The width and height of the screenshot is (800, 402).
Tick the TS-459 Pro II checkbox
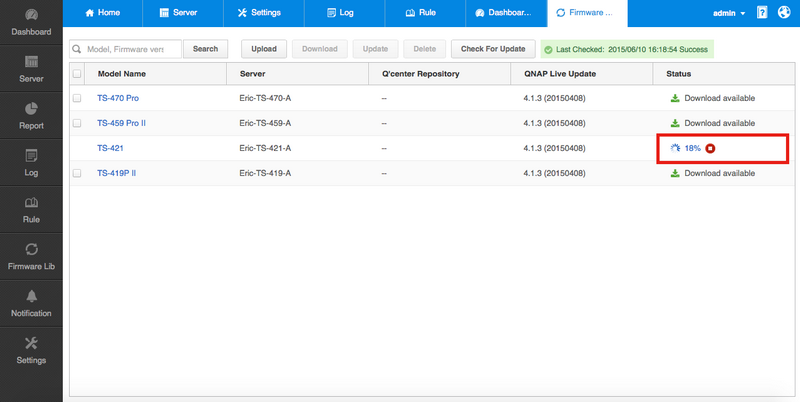coord(77,123)
